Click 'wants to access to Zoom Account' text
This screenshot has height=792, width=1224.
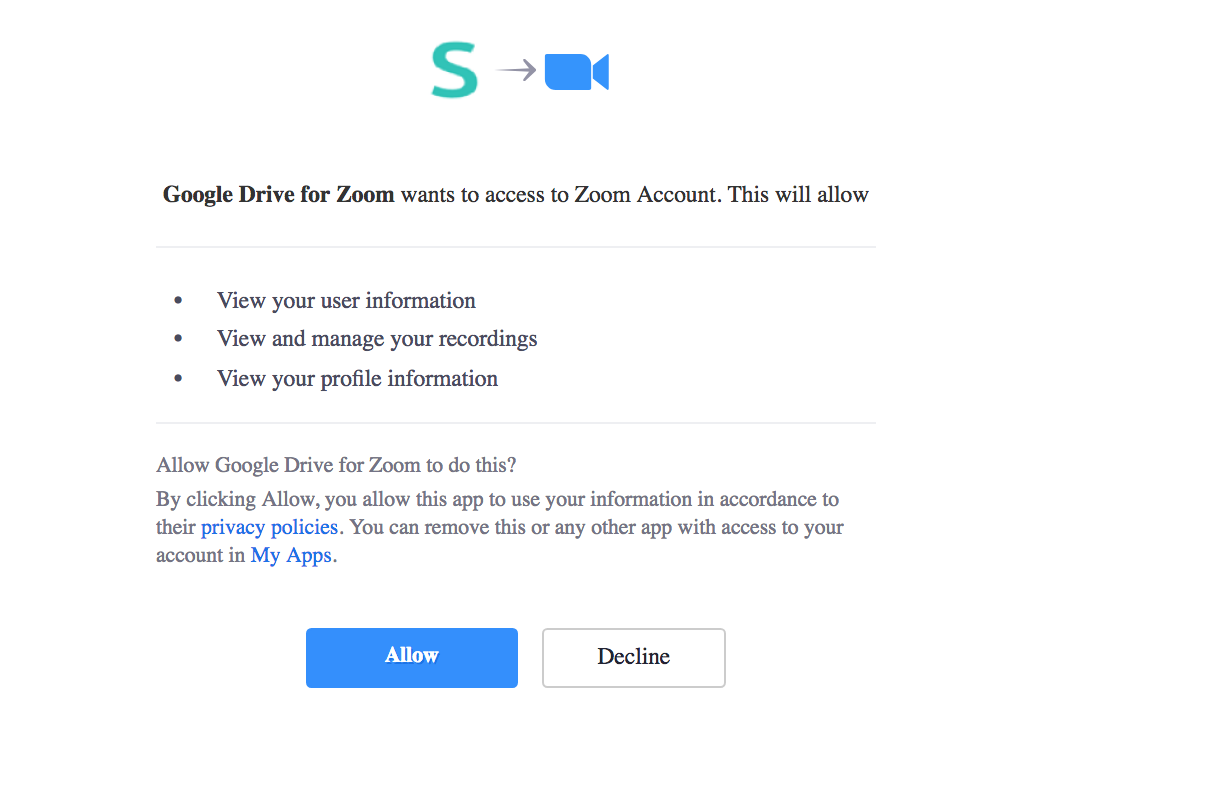click(560, 194)
